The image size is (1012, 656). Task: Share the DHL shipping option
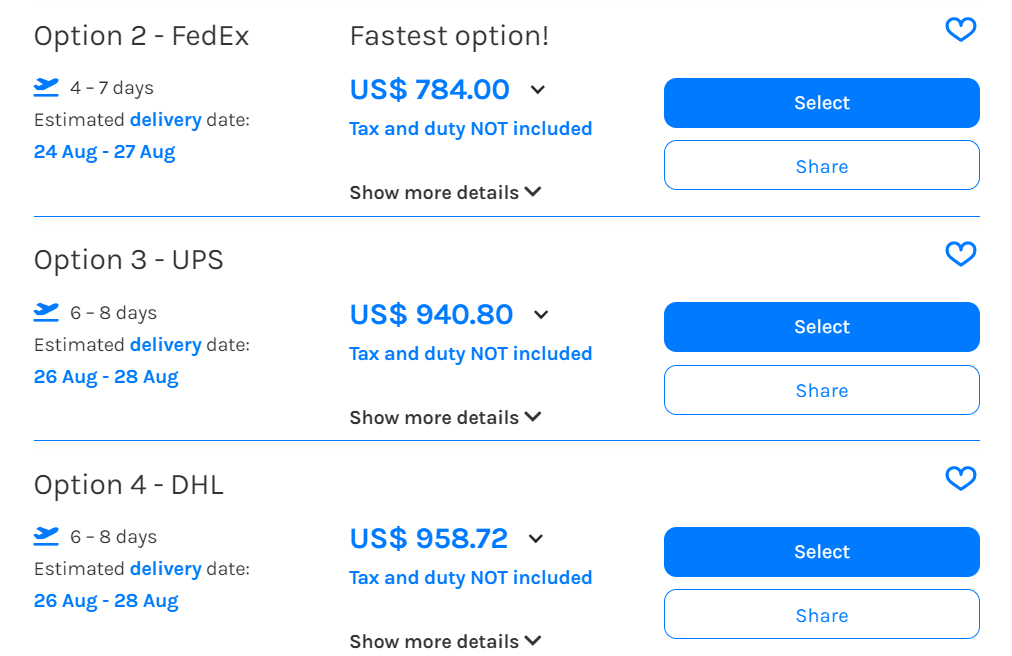coord(822,614)
